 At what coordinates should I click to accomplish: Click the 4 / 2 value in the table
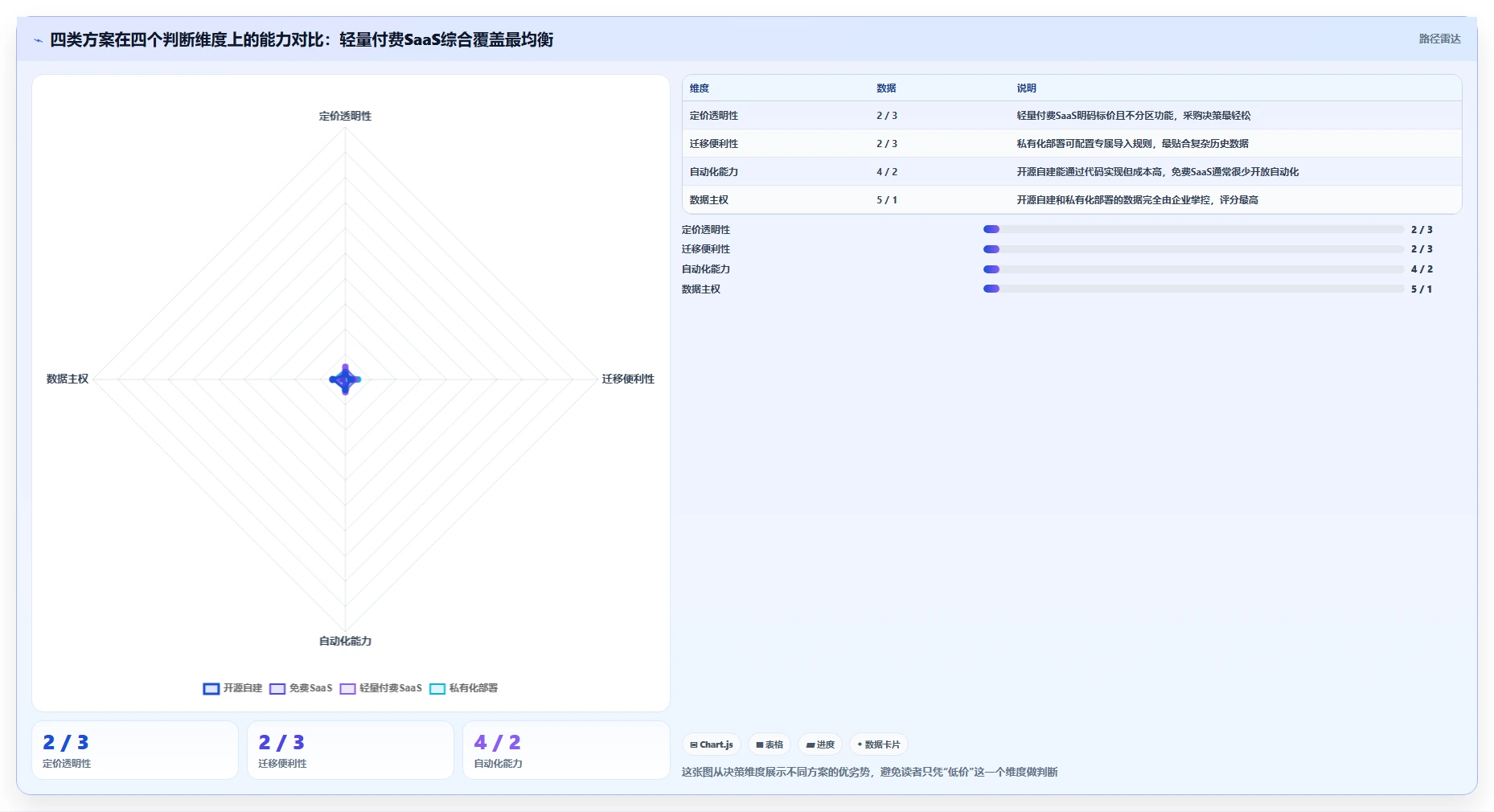[887, 172]
